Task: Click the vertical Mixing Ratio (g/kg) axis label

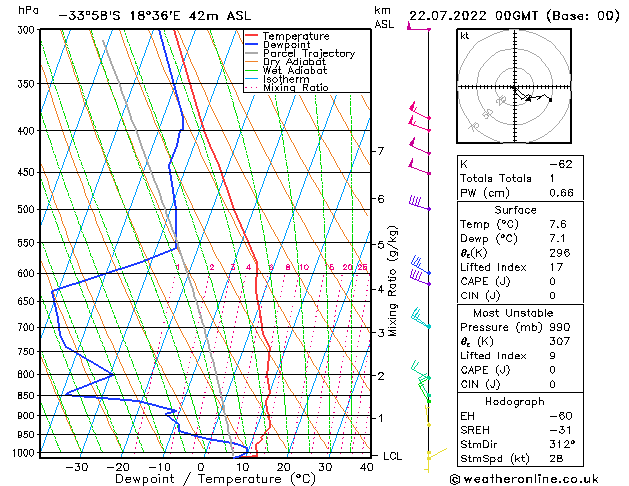Action: pos(392,281)
